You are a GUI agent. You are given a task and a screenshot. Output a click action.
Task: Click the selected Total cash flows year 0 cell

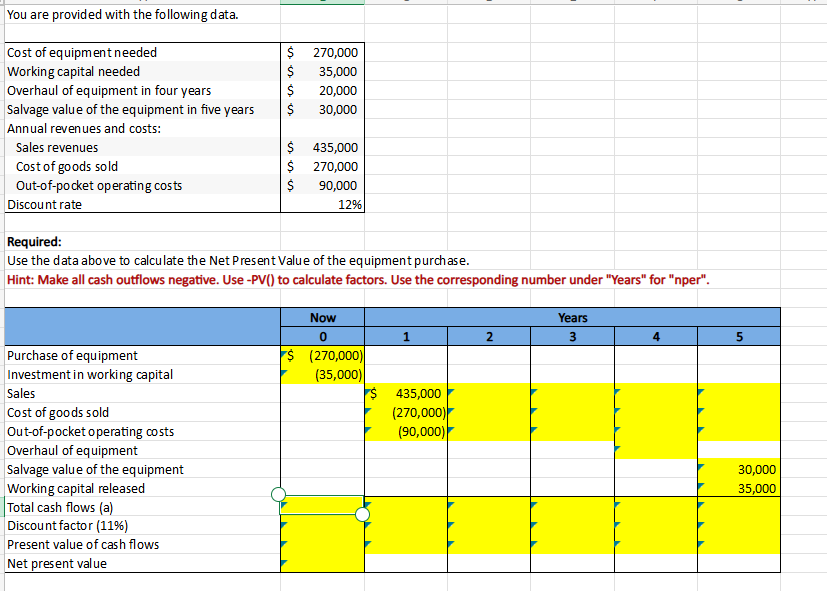pos(322,505)
